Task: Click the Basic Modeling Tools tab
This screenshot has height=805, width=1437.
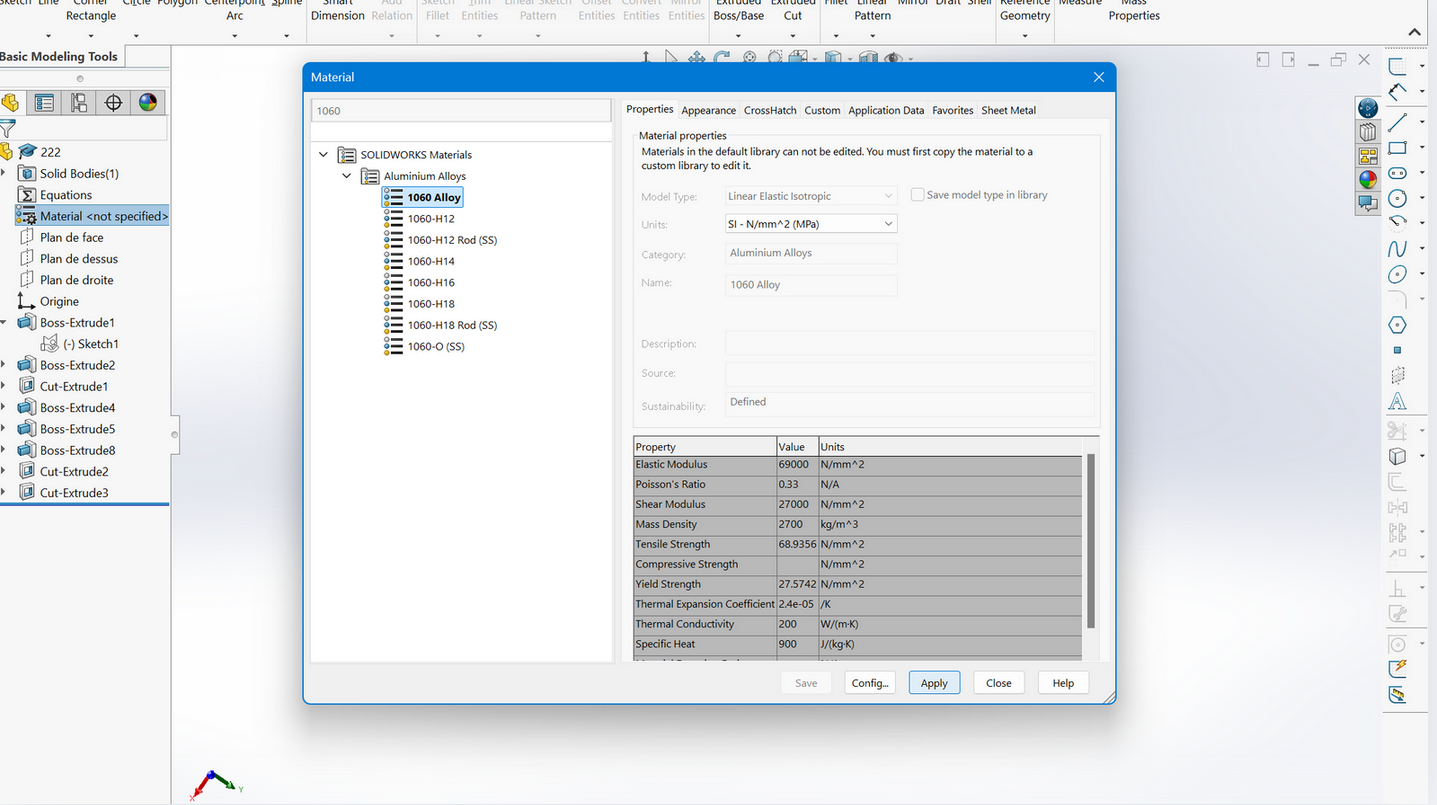Action: [x=59, y=56]
